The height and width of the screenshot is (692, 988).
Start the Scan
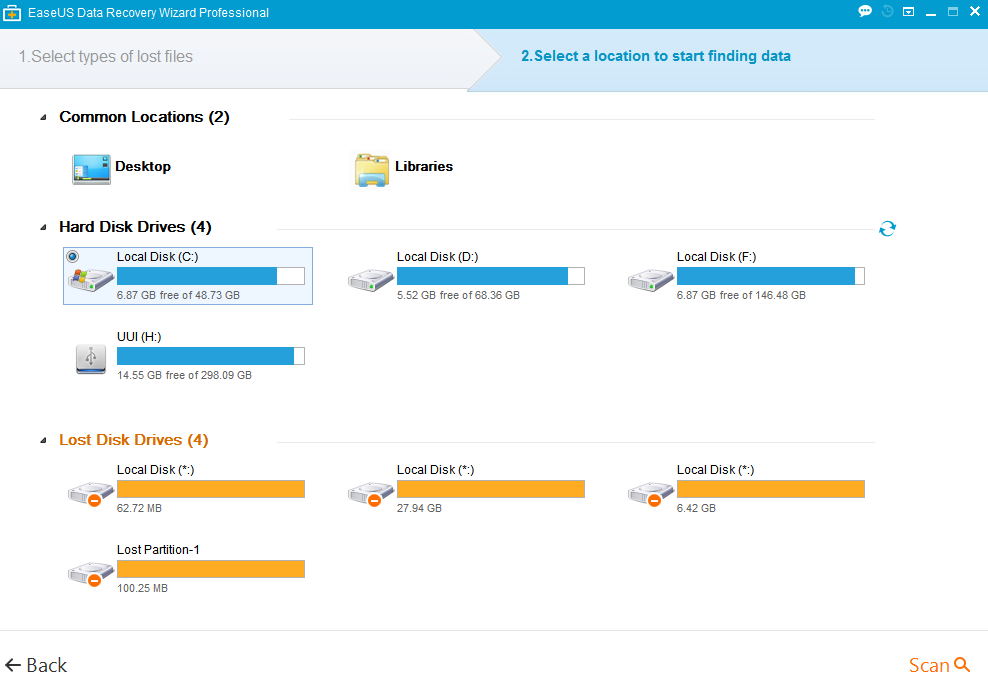click(x=939, y=666)
